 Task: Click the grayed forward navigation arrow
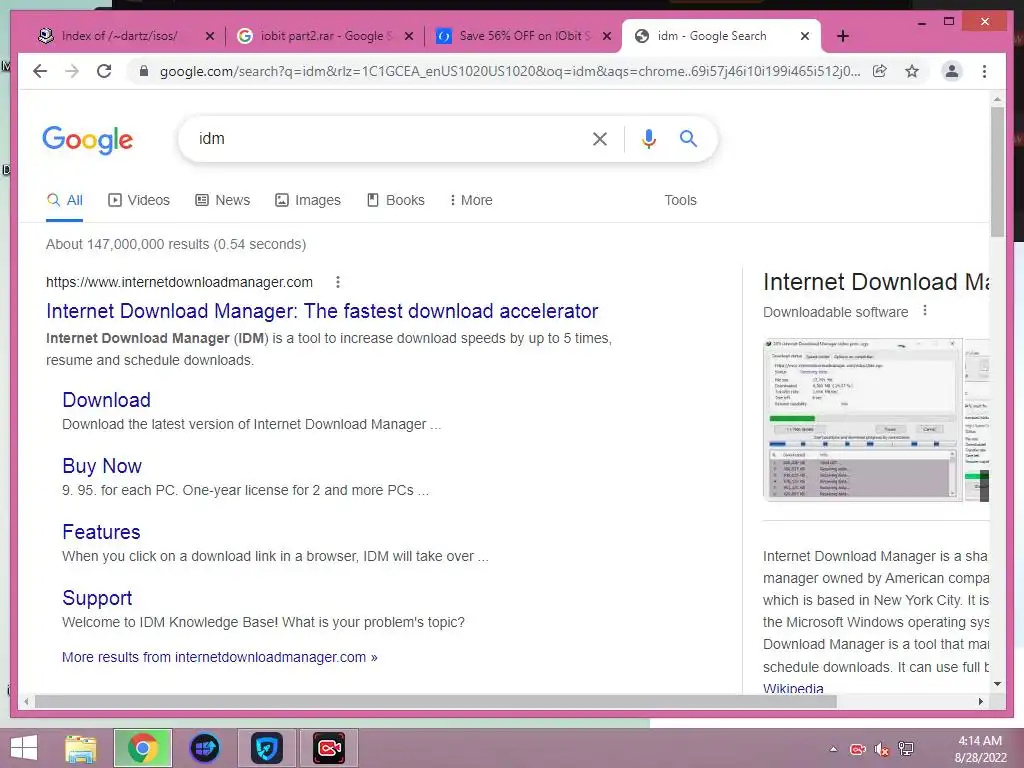point(72,71)
